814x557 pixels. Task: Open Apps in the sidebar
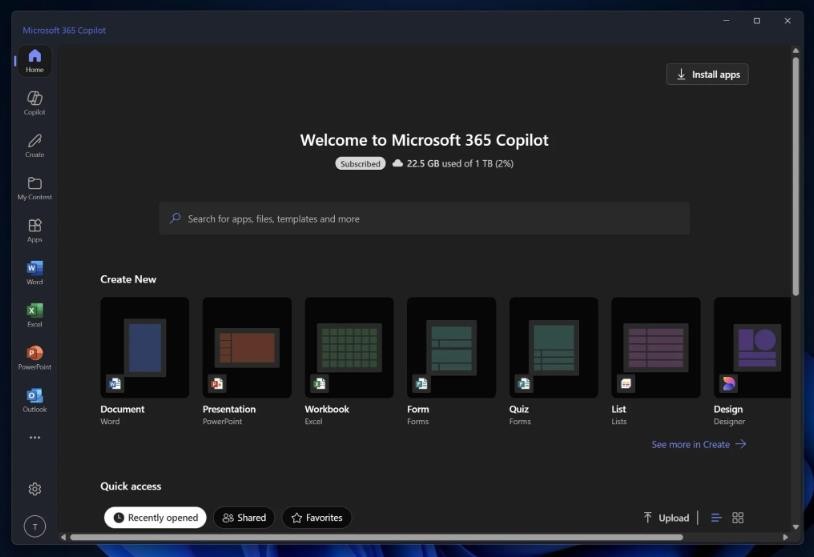pyautogui.click(x=35, y=230)
